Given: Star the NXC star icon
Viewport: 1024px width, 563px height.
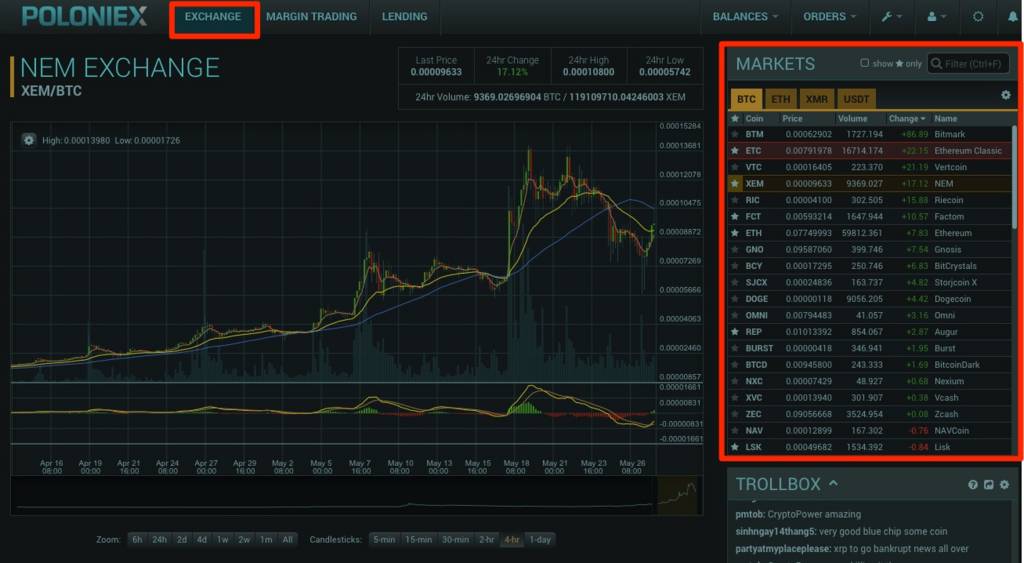Looking at the screenshot, I should click(x=735, y=381).
